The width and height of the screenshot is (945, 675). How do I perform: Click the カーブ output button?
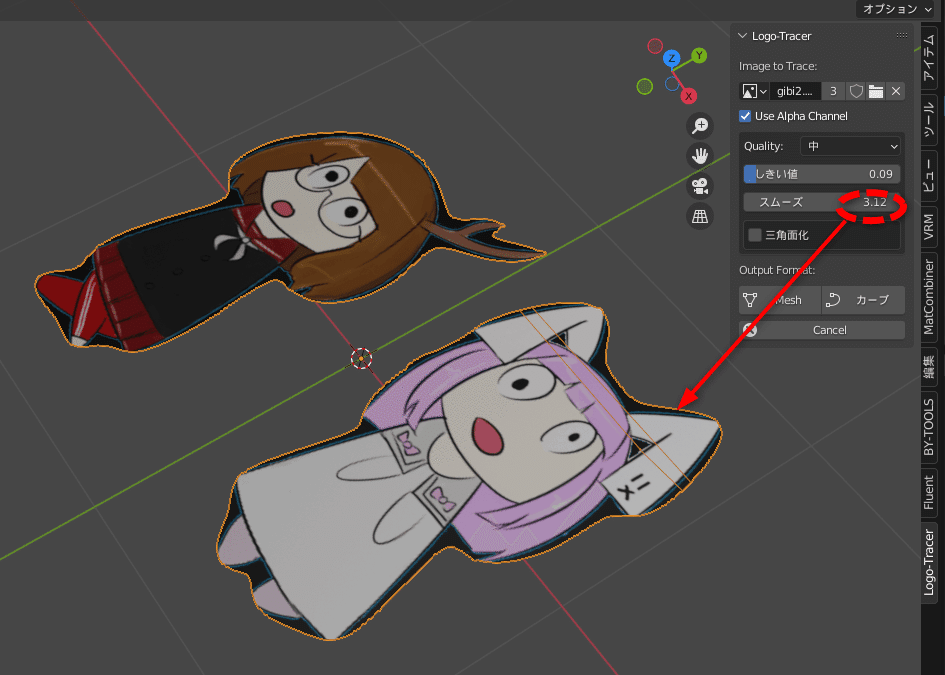863,300
